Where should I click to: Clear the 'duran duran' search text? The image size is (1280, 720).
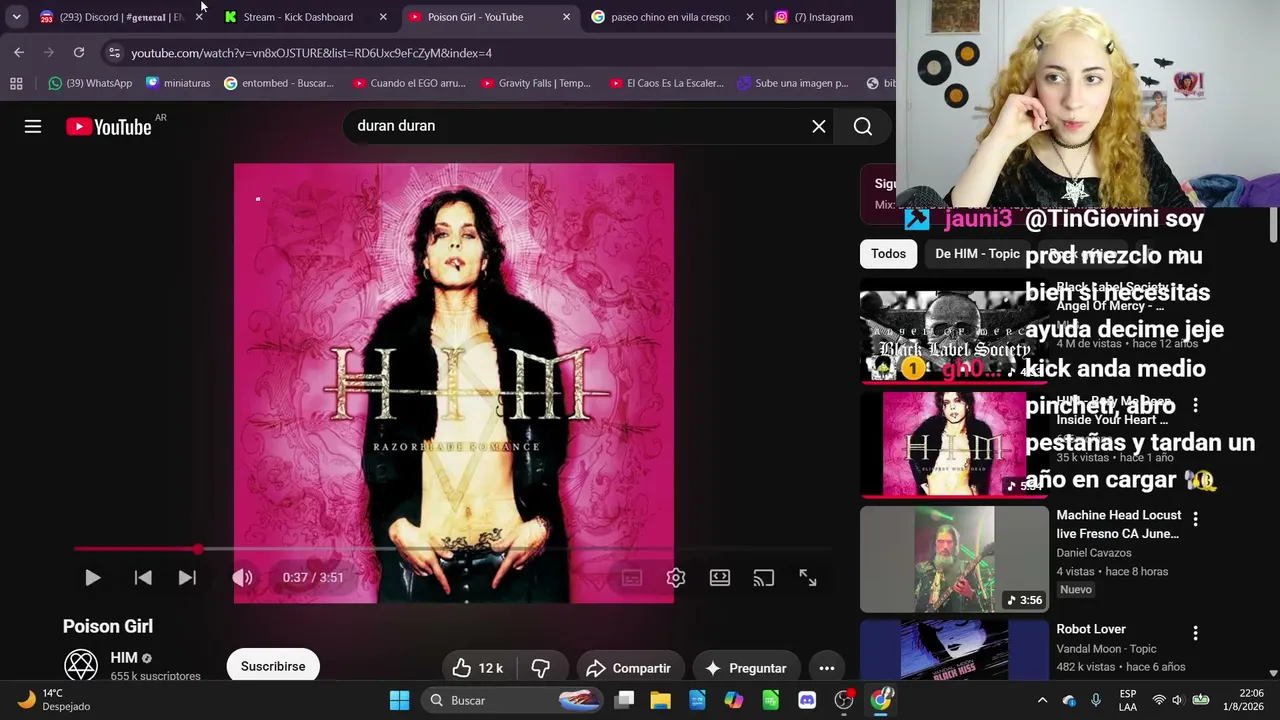click(819, 126)
